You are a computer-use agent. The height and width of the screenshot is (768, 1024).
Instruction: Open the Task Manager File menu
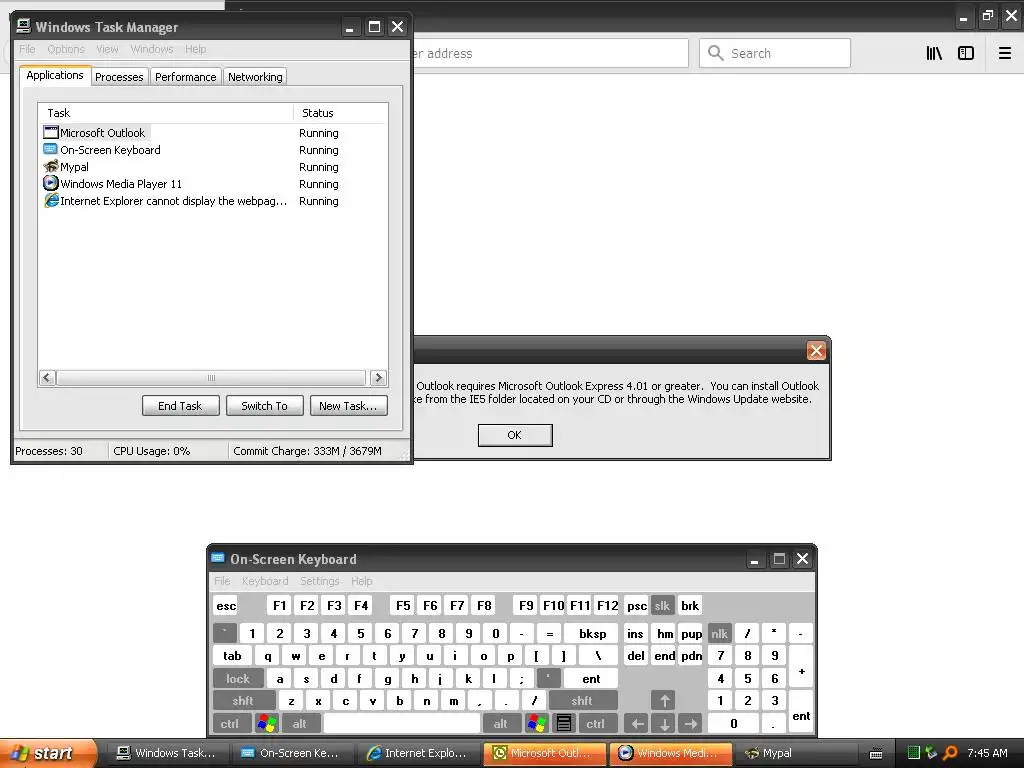(27, 49)
